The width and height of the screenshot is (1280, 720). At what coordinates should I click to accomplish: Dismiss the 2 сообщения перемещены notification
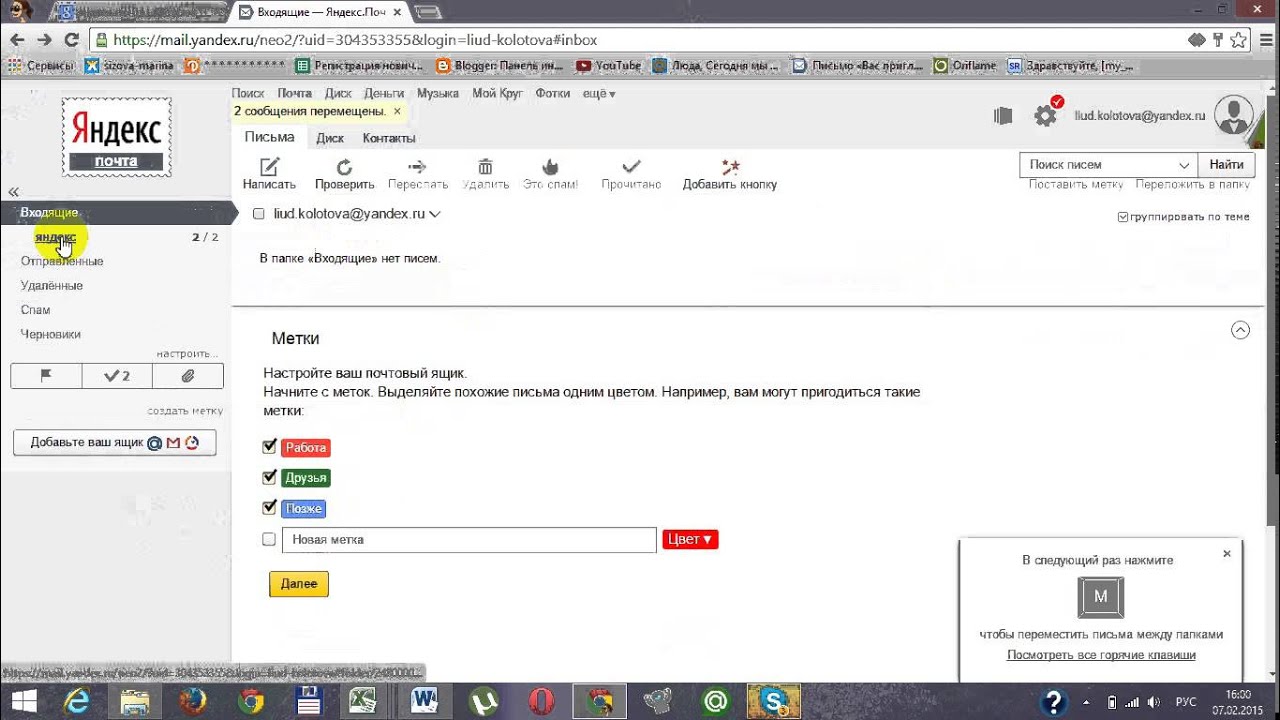point(397,111)
